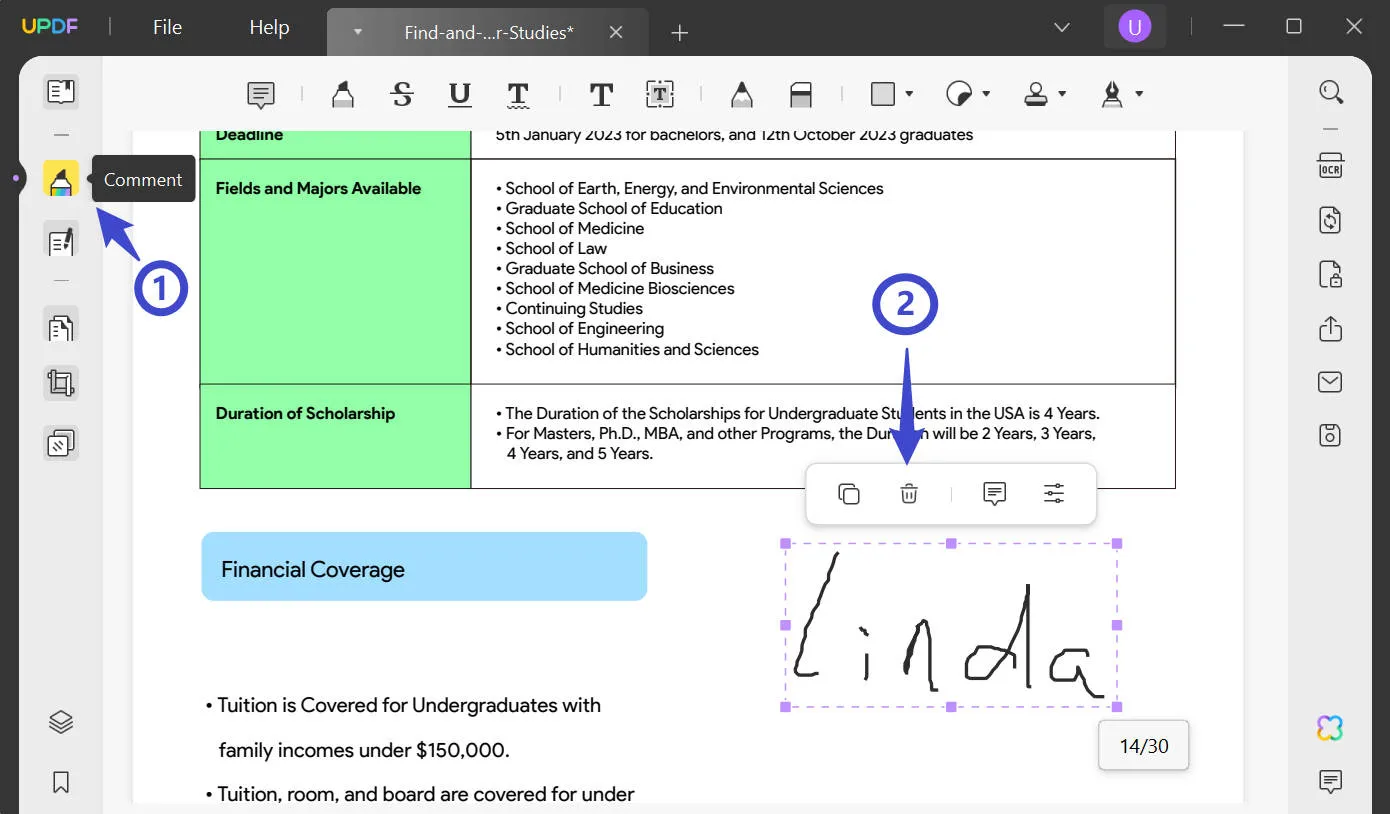This screenshot has width=1390, height=814.
Task: Copy the selected signature annotation
Action: 848,493
